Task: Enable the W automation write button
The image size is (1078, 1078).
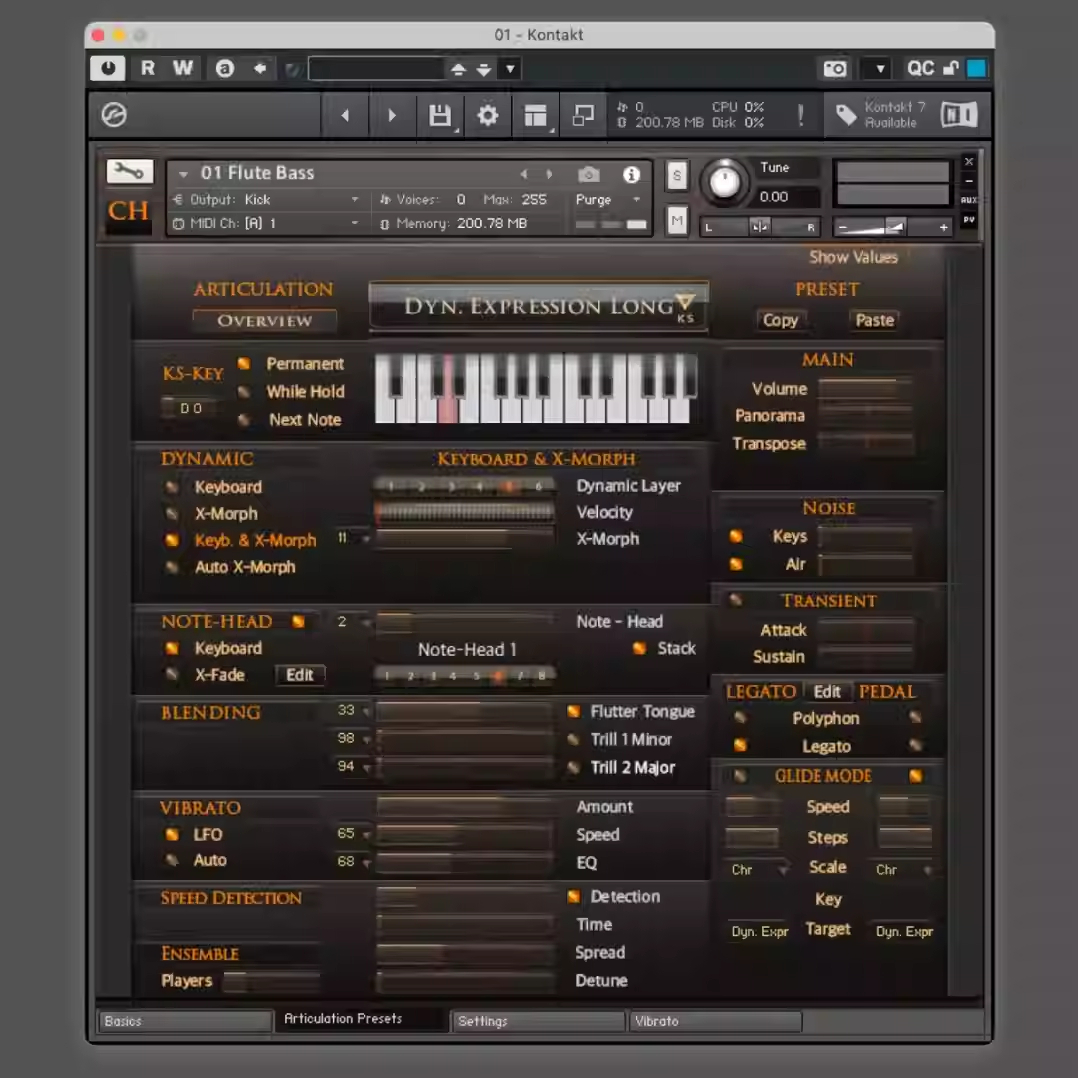Action: (x=183, y=68)
